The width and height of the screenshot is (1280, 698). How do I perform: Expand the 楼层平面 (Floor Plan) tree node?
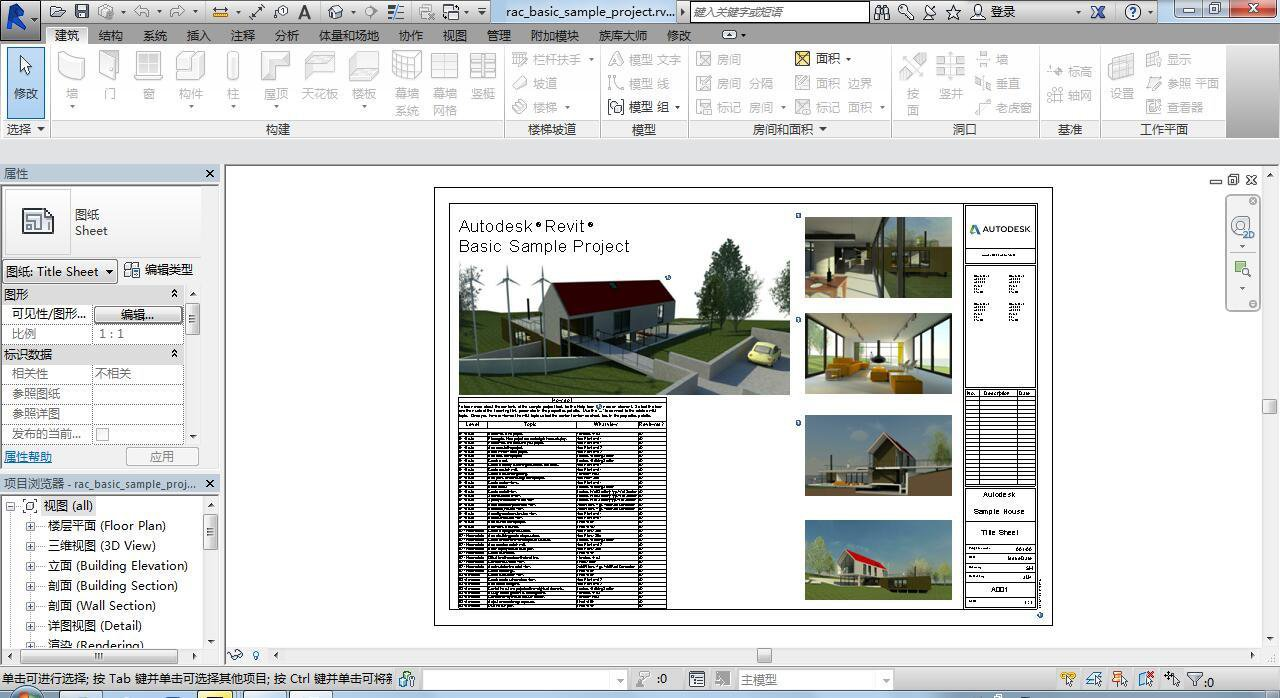click(30, 526)
